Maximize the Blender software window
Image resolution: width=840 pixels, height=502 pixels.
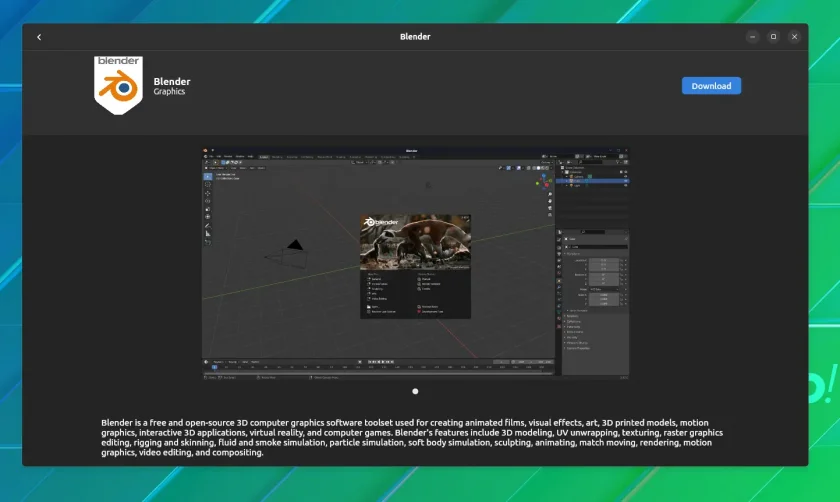click(x=773, y=37)
